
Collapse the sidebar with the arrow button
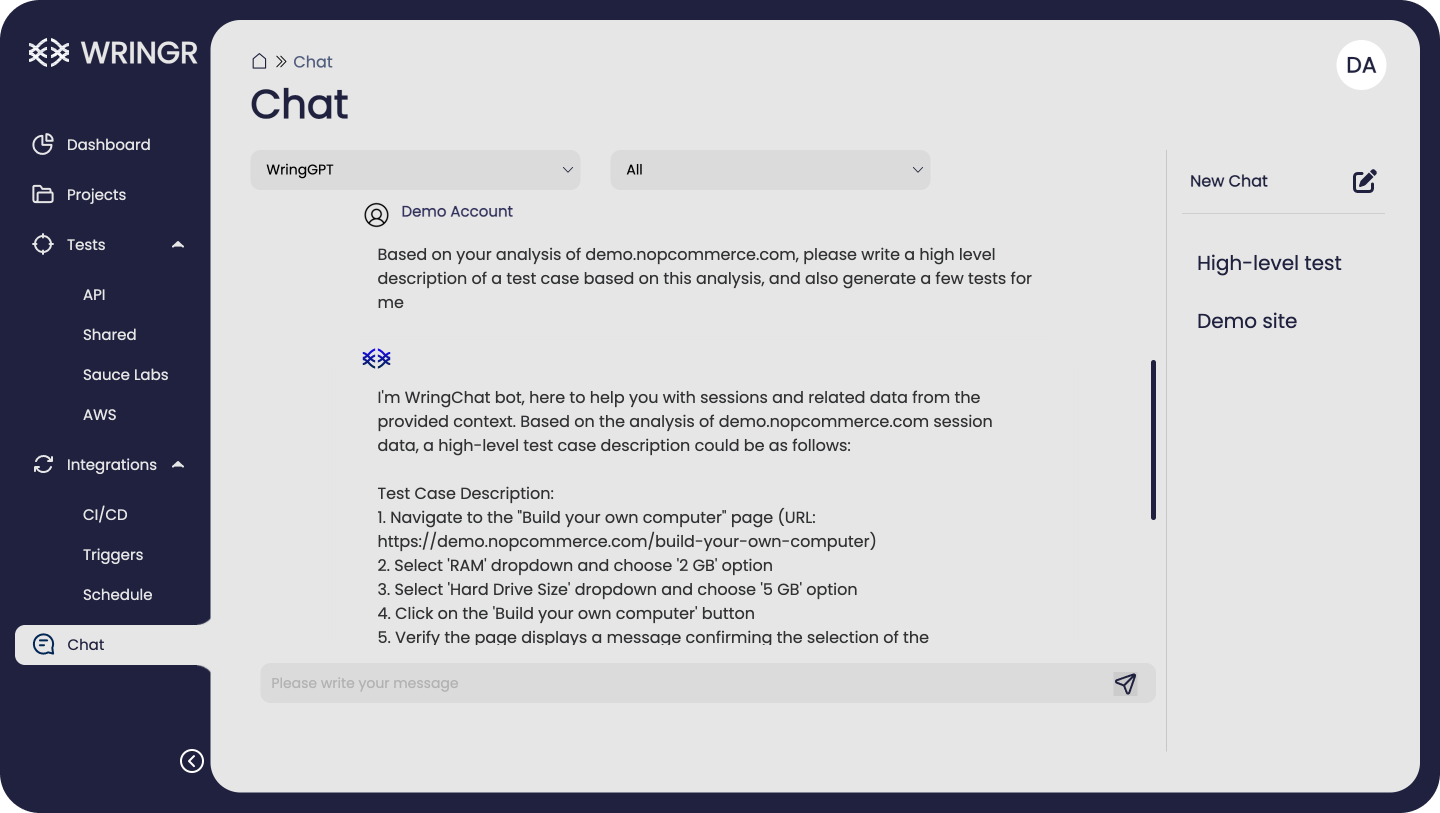(x=192, y=761)
